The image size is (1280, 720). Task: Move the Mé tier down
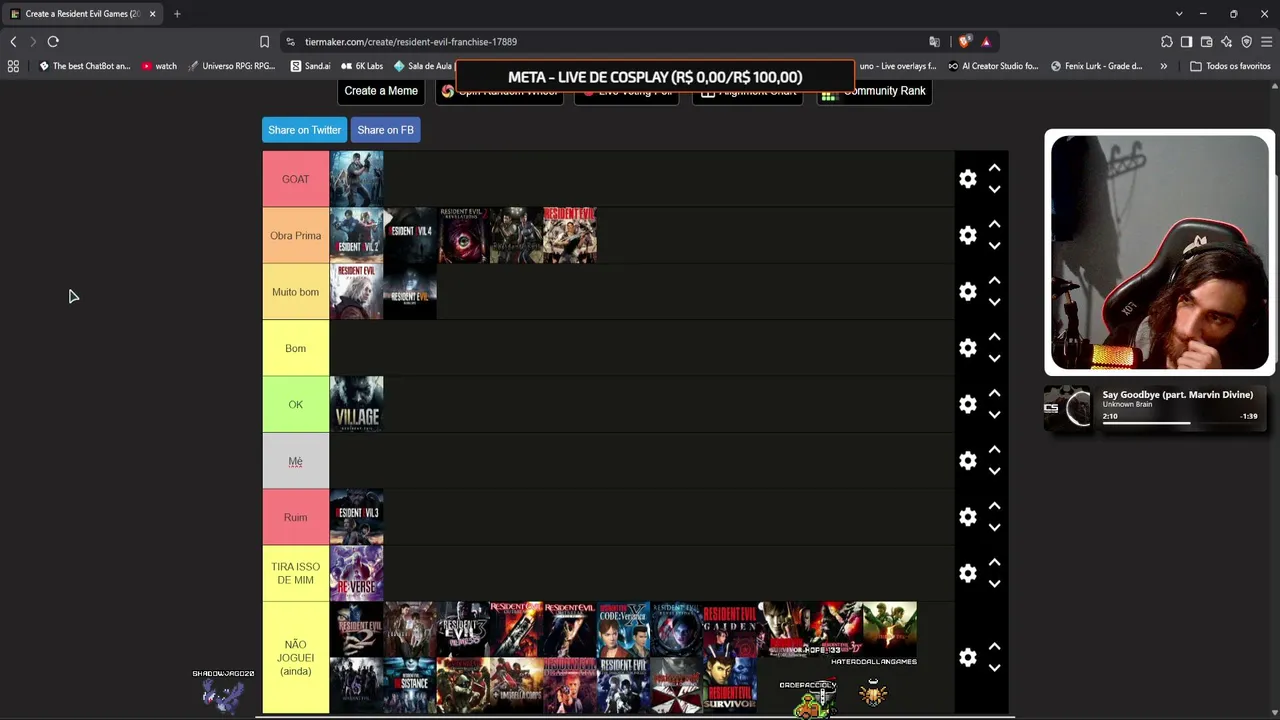tap(994, 471)
